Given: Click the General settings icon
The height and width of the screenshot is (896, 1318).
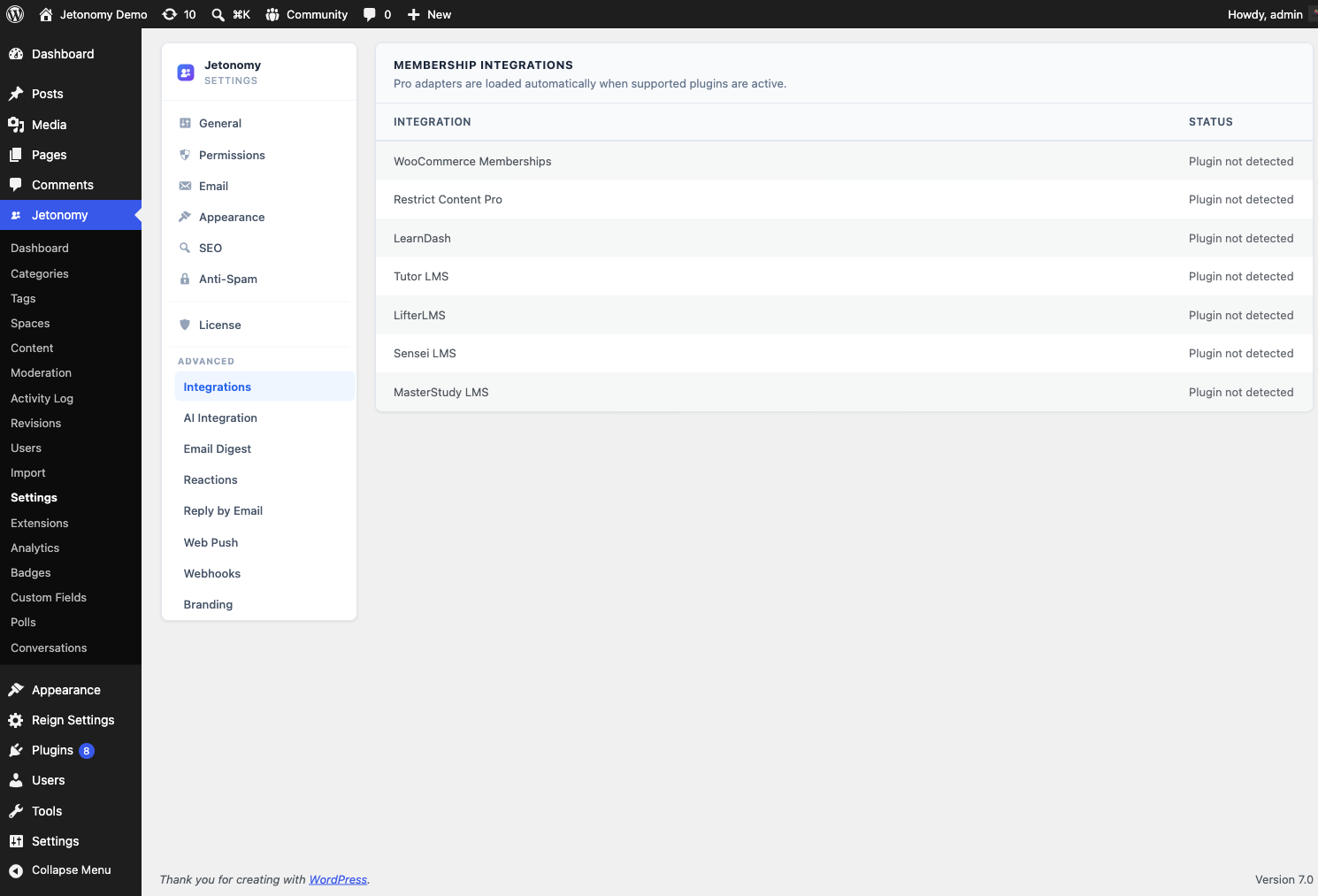Looking at the screenshot, I should click(x=185, y=123).
